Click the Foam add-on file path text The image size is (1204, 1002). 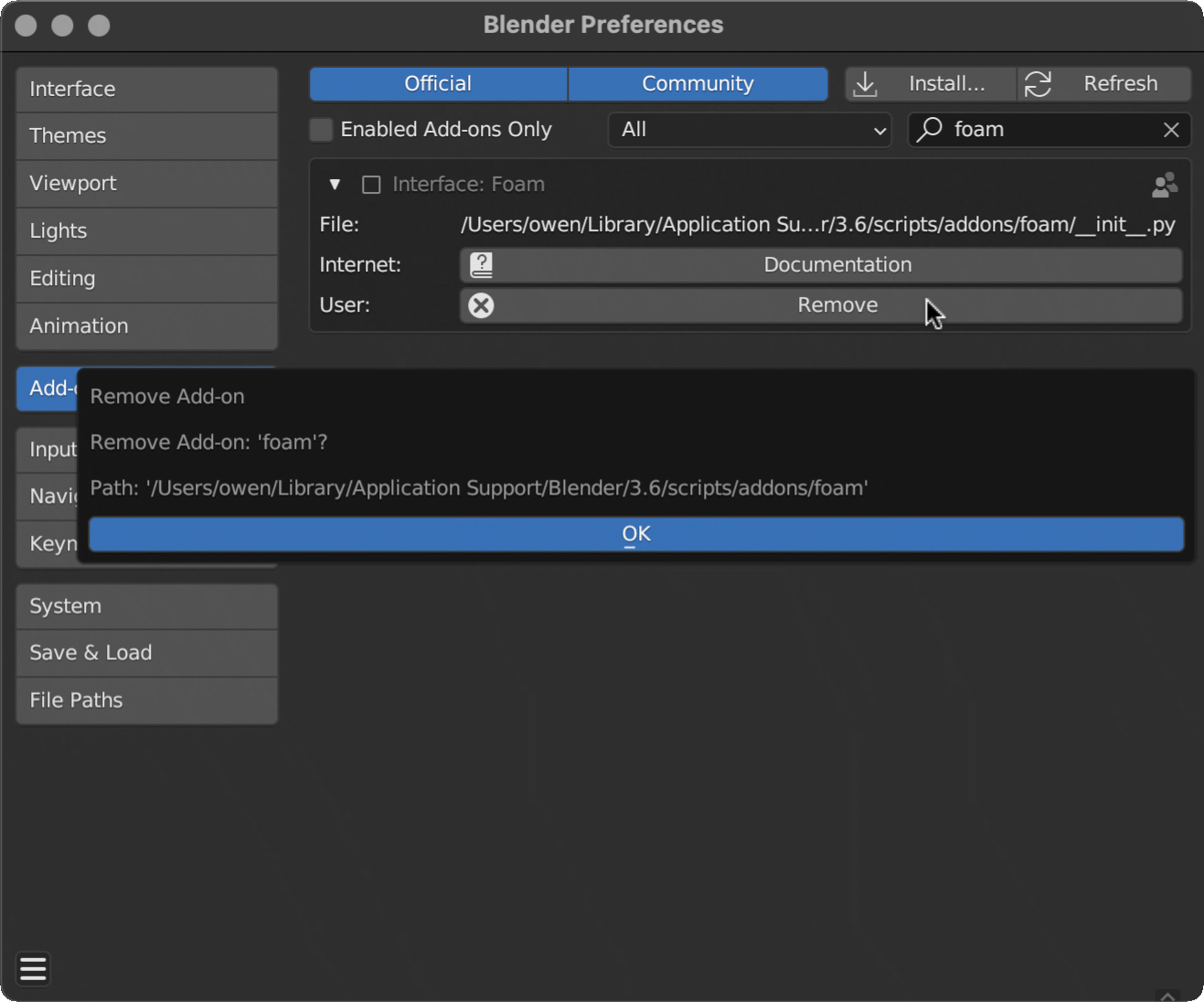(818, 225)
